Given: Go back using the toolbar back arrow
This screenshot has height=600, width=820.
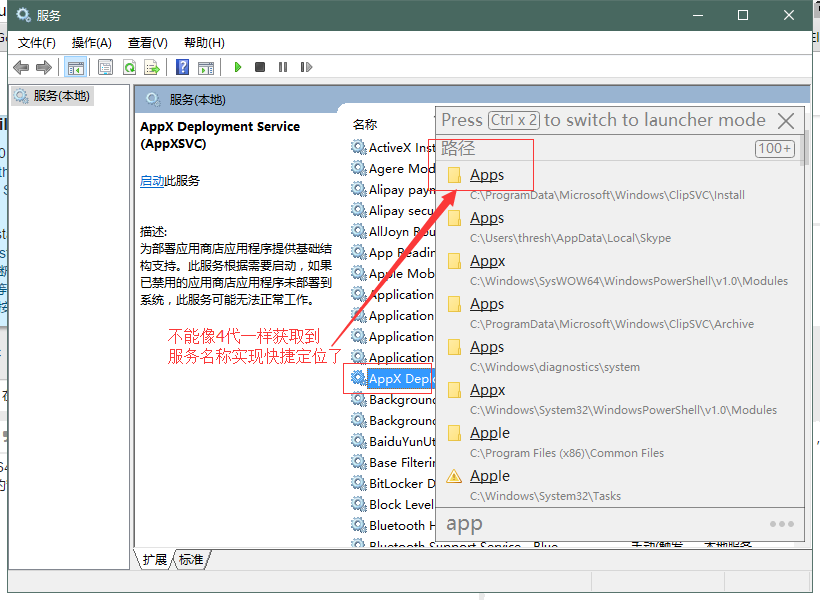Looking at the screenshot, I should [21, 67].
